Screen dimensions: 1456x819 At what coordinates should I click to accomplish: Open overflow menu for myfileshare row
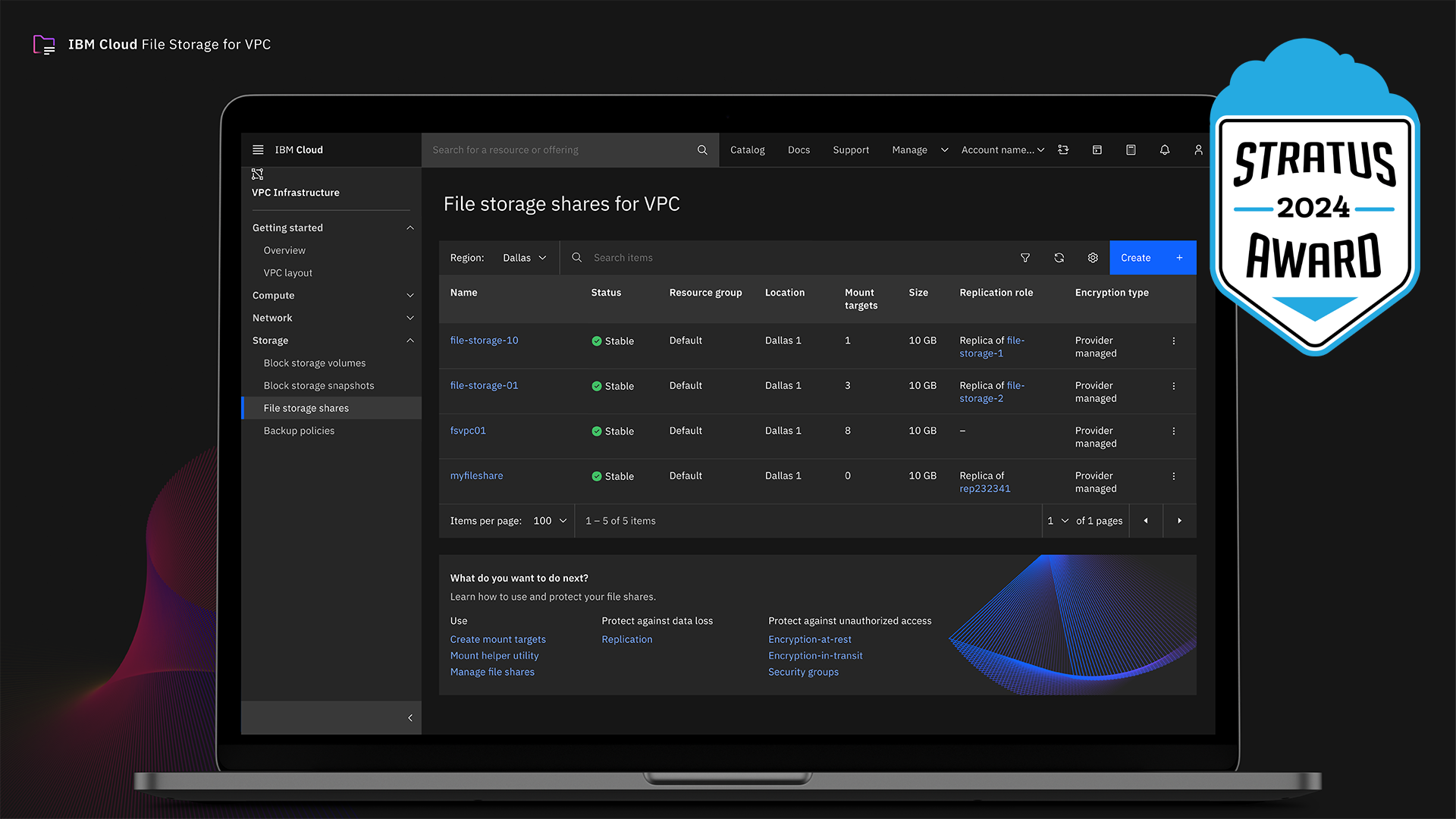1174,476
